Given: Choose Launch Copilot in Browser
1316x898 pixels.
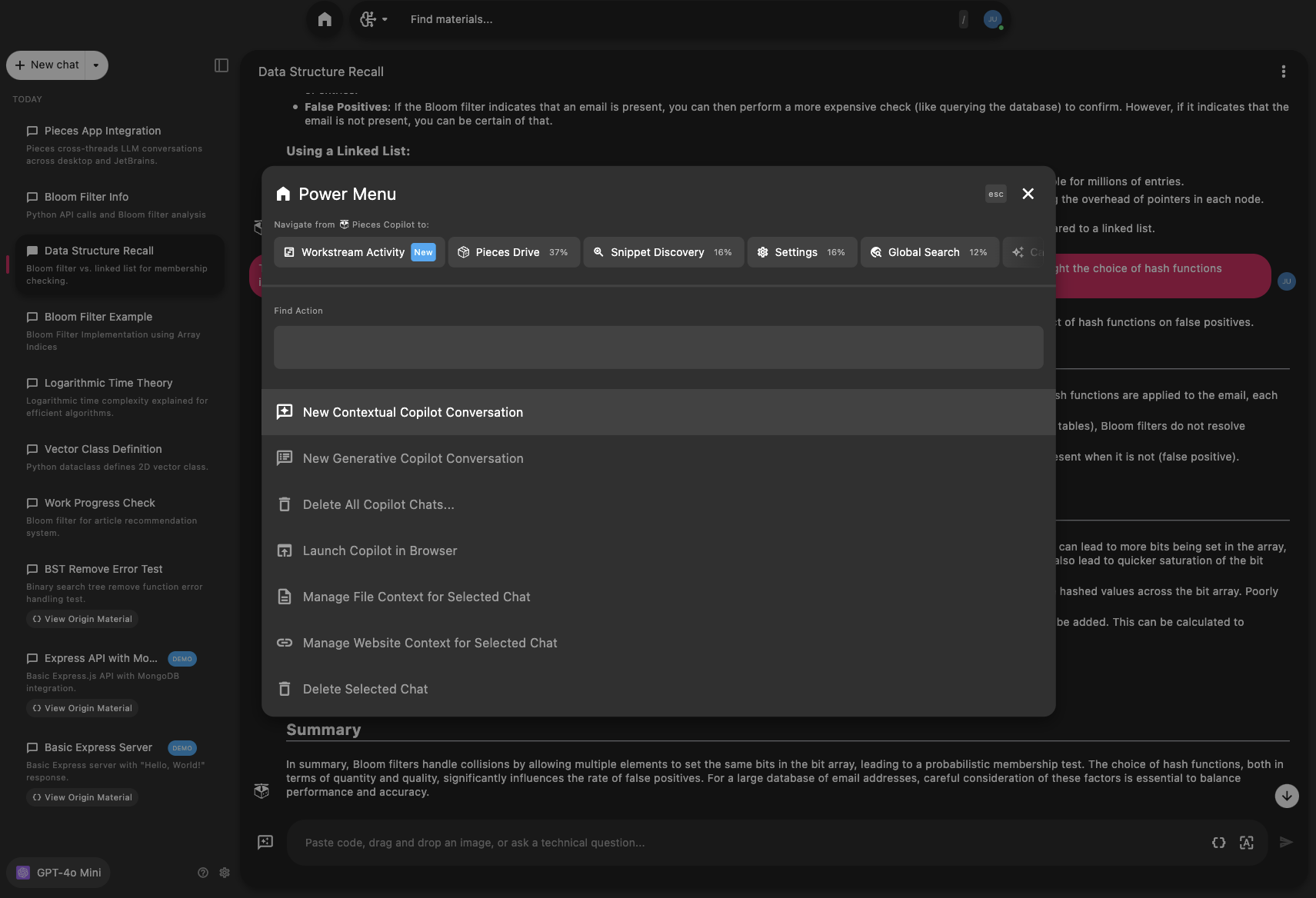Looking at the screenshot, I should [x=658, y=550].
